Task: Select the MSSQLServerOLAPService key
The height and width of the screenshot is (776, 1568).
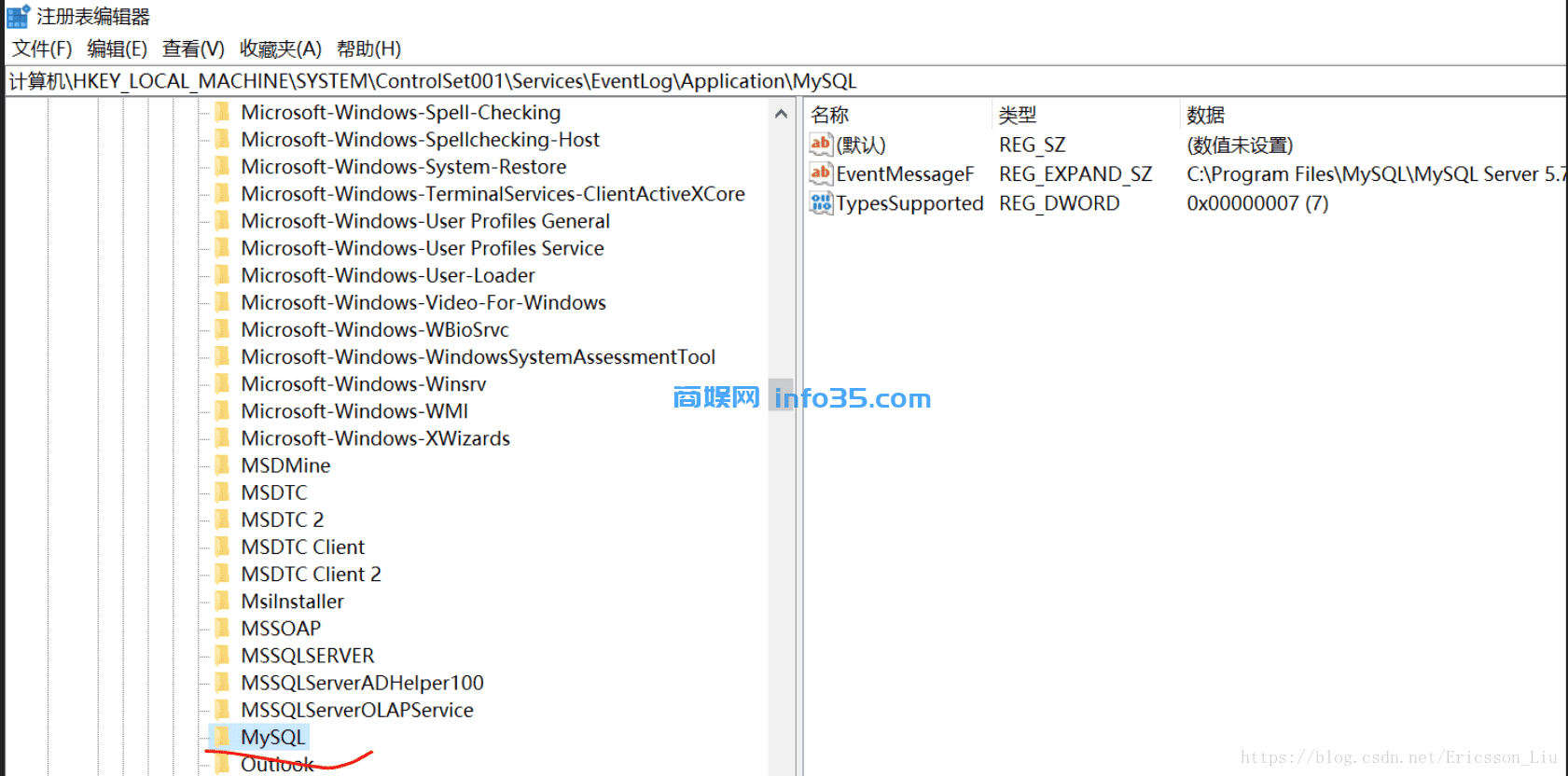Action: (x=357, y=710)
